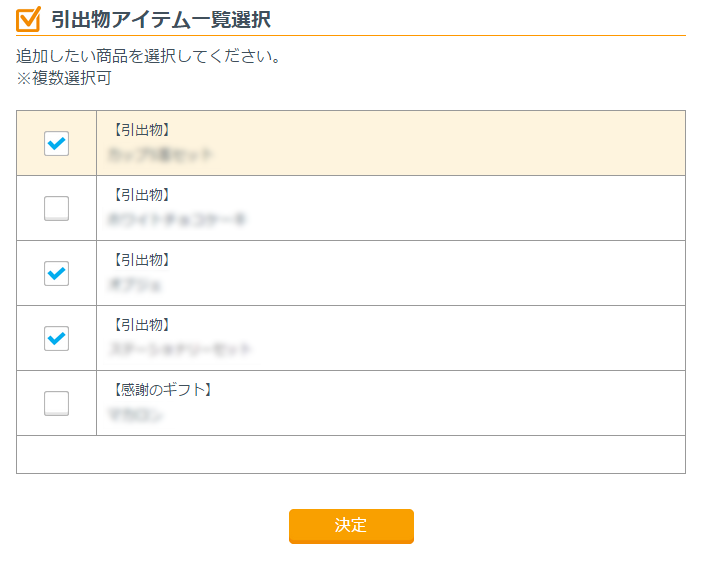Uncheck the fourth row's 引出物 checkbox
The height and width of the screenshot is (567, 701).
(57, 338)
